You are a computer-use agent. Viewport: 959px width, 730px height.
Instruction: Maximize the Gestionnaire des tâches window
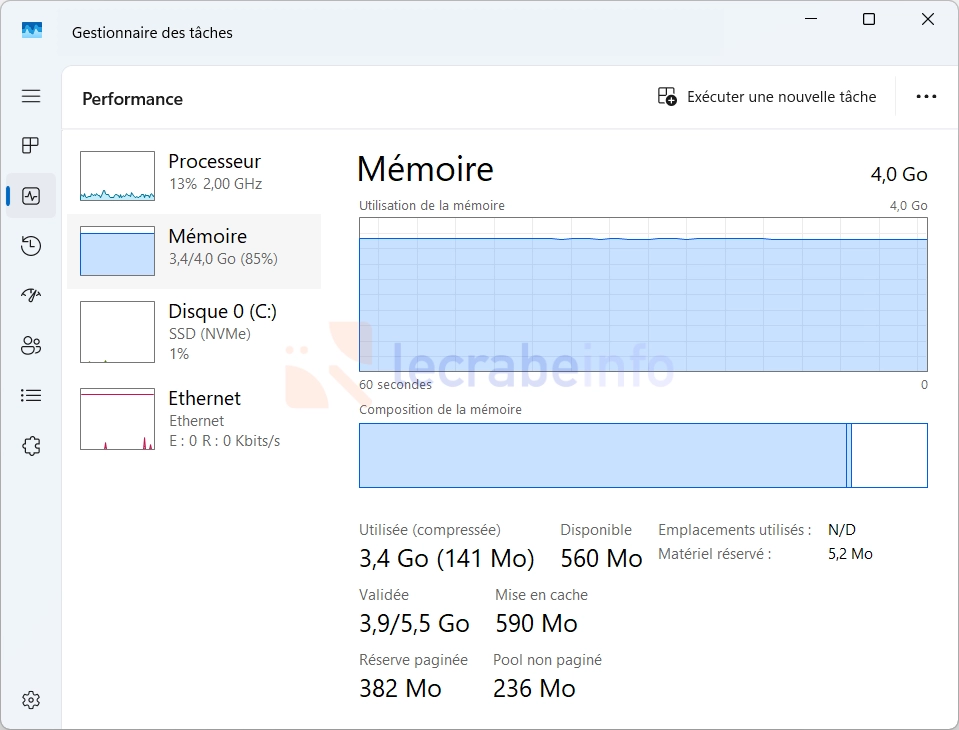pos(869,20)
